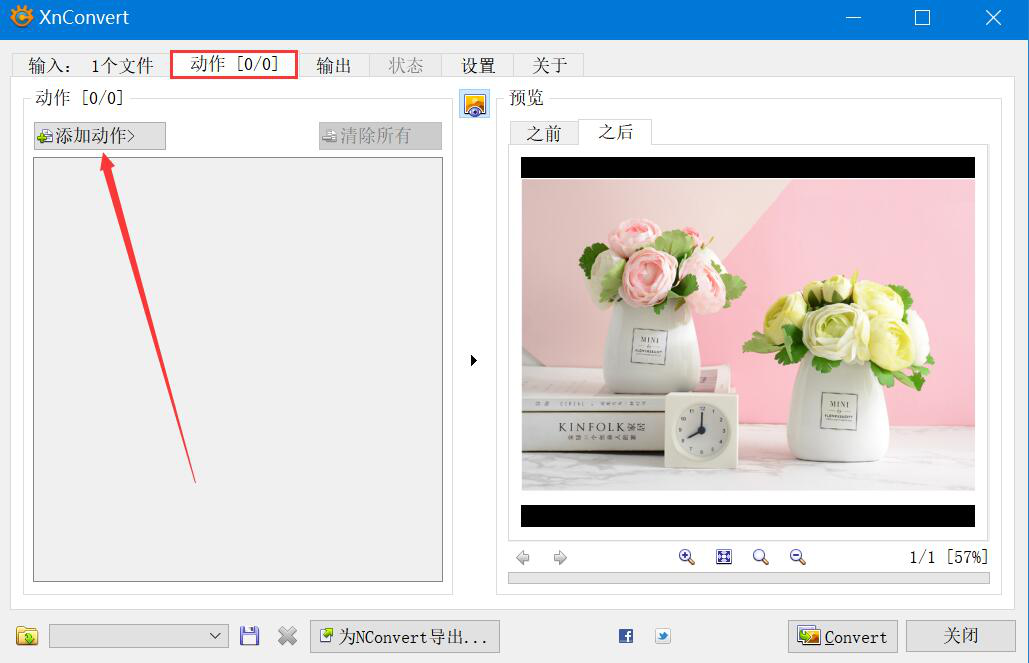This screenshot has width=1029, height=663.
Task: Click the Clear all actions button
Action: click(x=381, y=136)
